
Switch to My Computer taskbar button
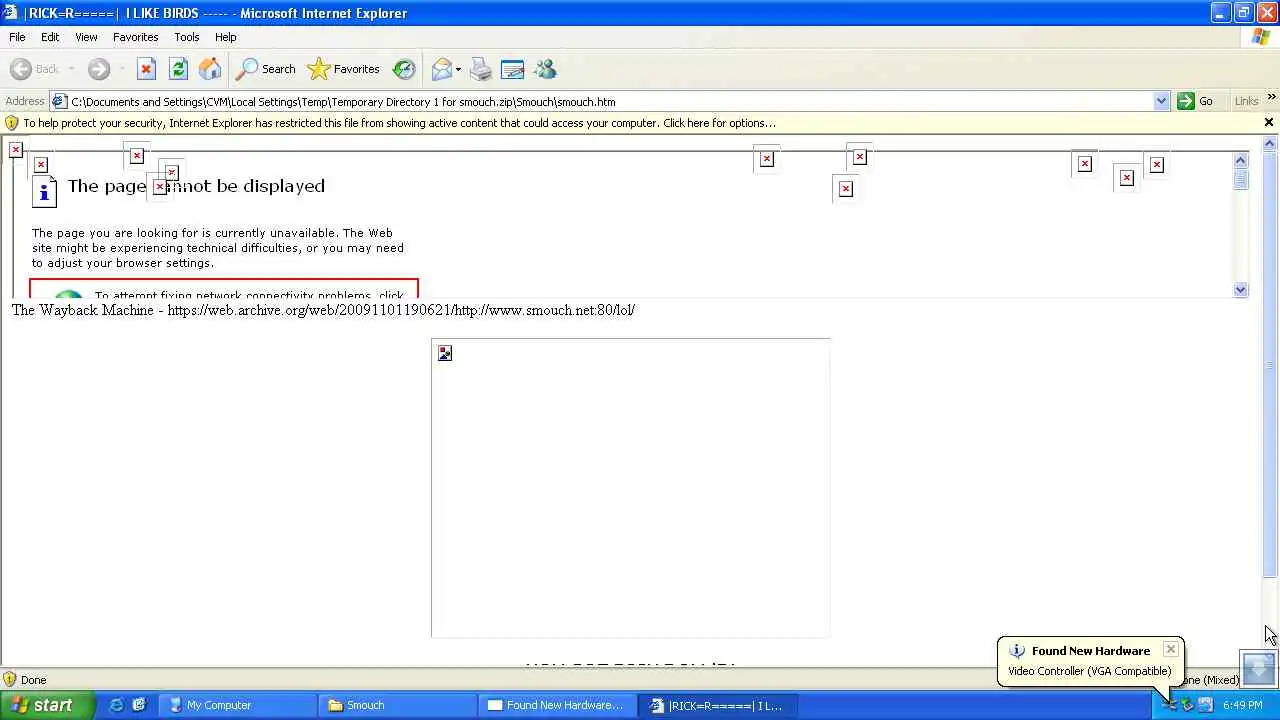(239, 705)
